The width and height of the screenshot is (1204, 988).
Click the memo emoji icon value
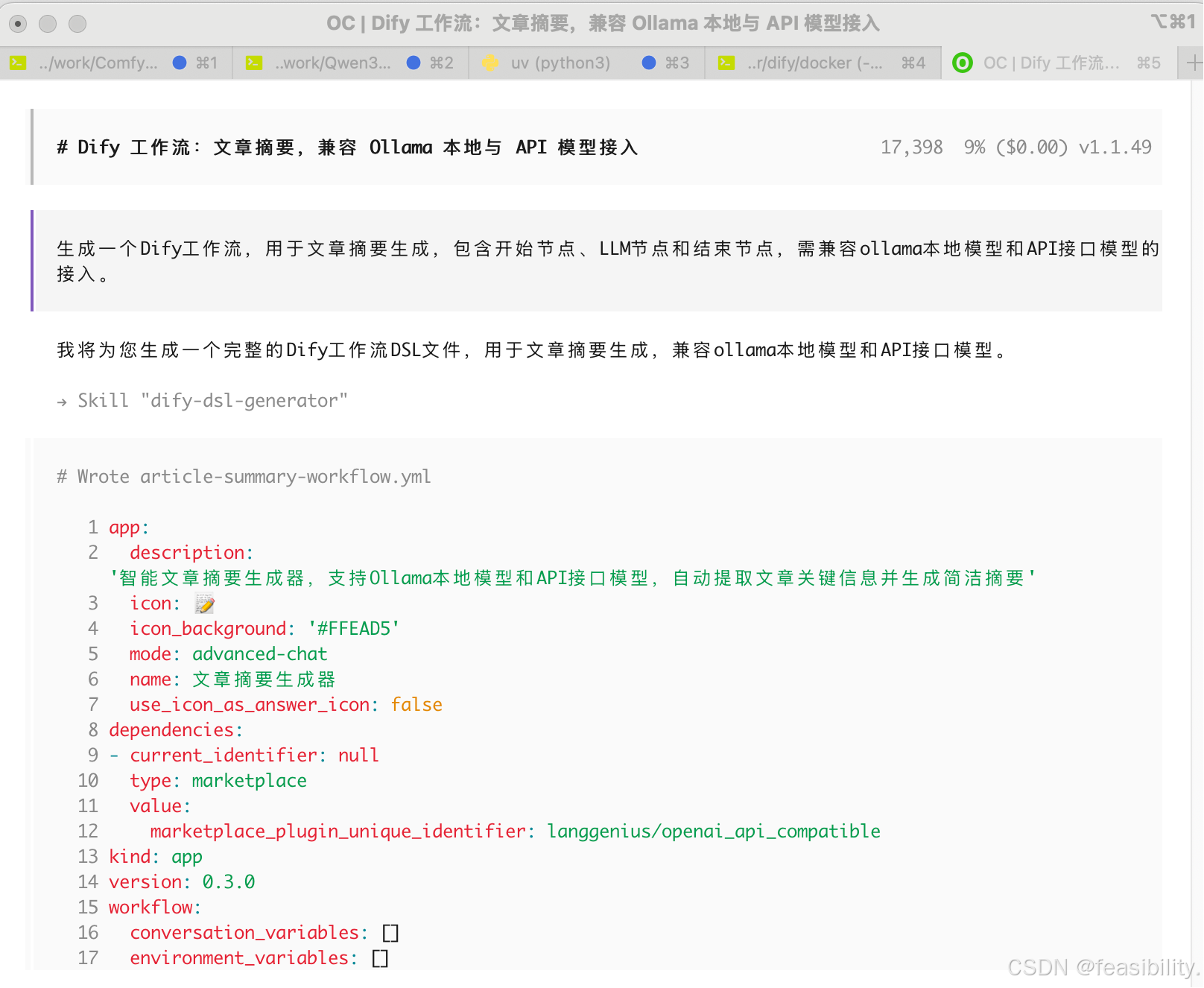(x=204, y=604)
